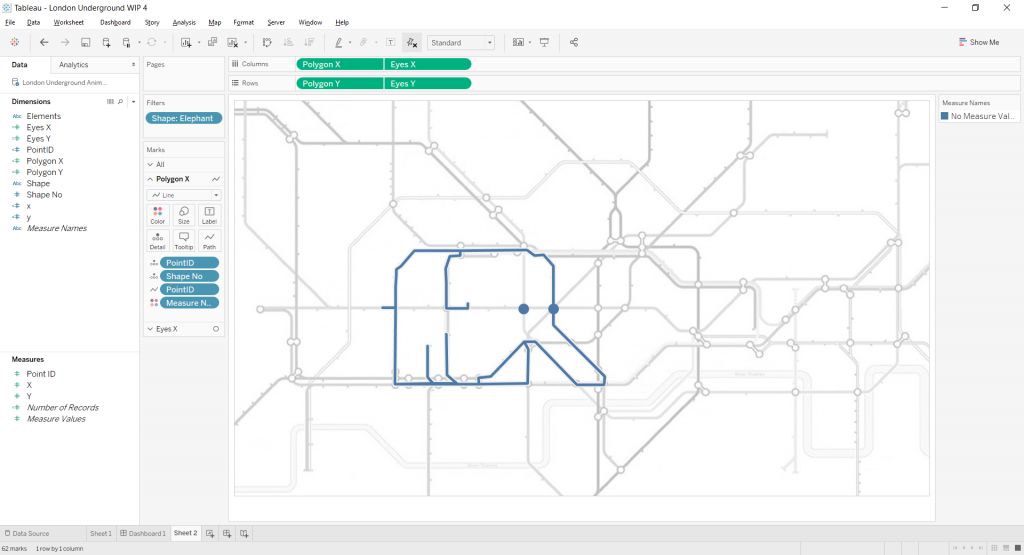Go to the Data Source tab
The width and height of the screenshot is (1024, 555).
tap(27, 533)
